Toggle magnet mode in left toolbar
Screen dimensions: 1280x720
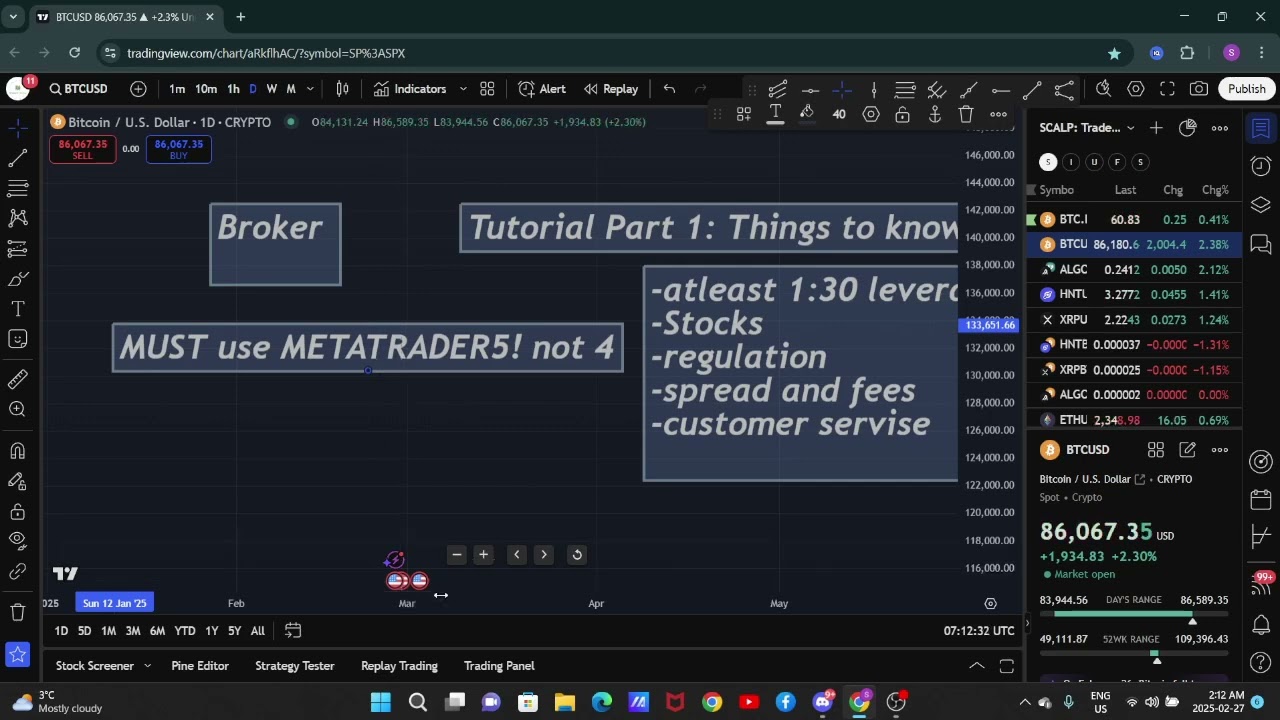(17, 451)
